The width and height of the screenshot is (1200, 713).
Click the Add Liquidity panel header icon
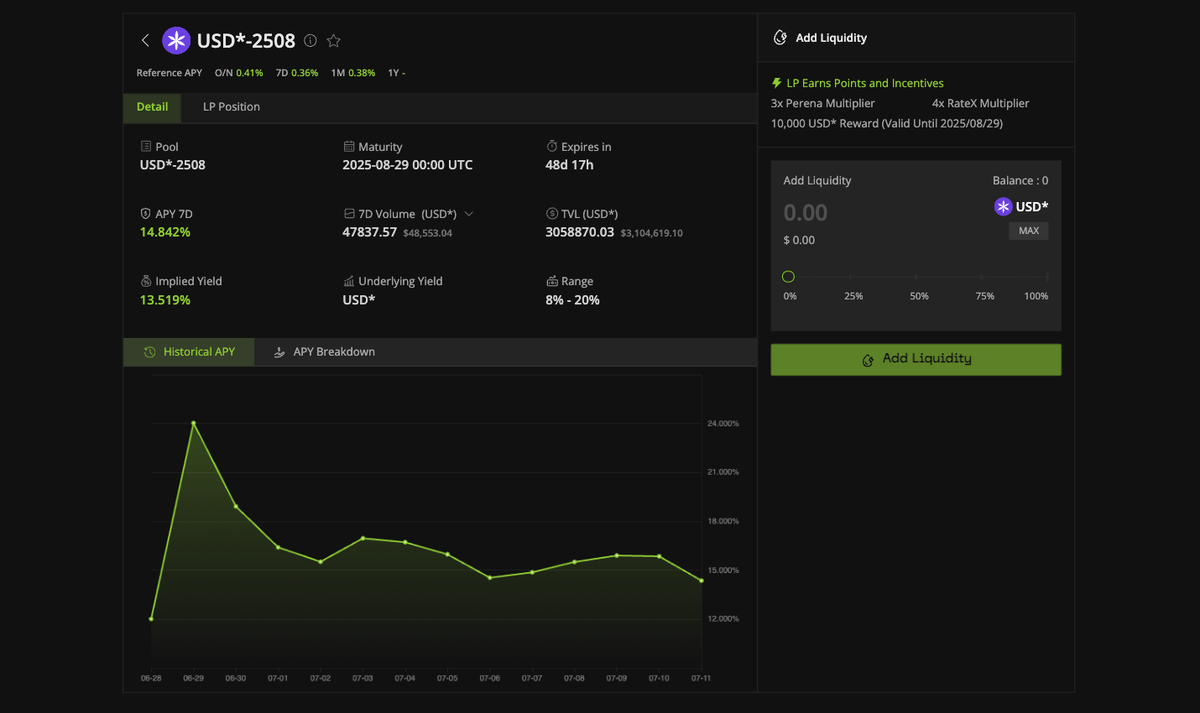pos(780,38)
